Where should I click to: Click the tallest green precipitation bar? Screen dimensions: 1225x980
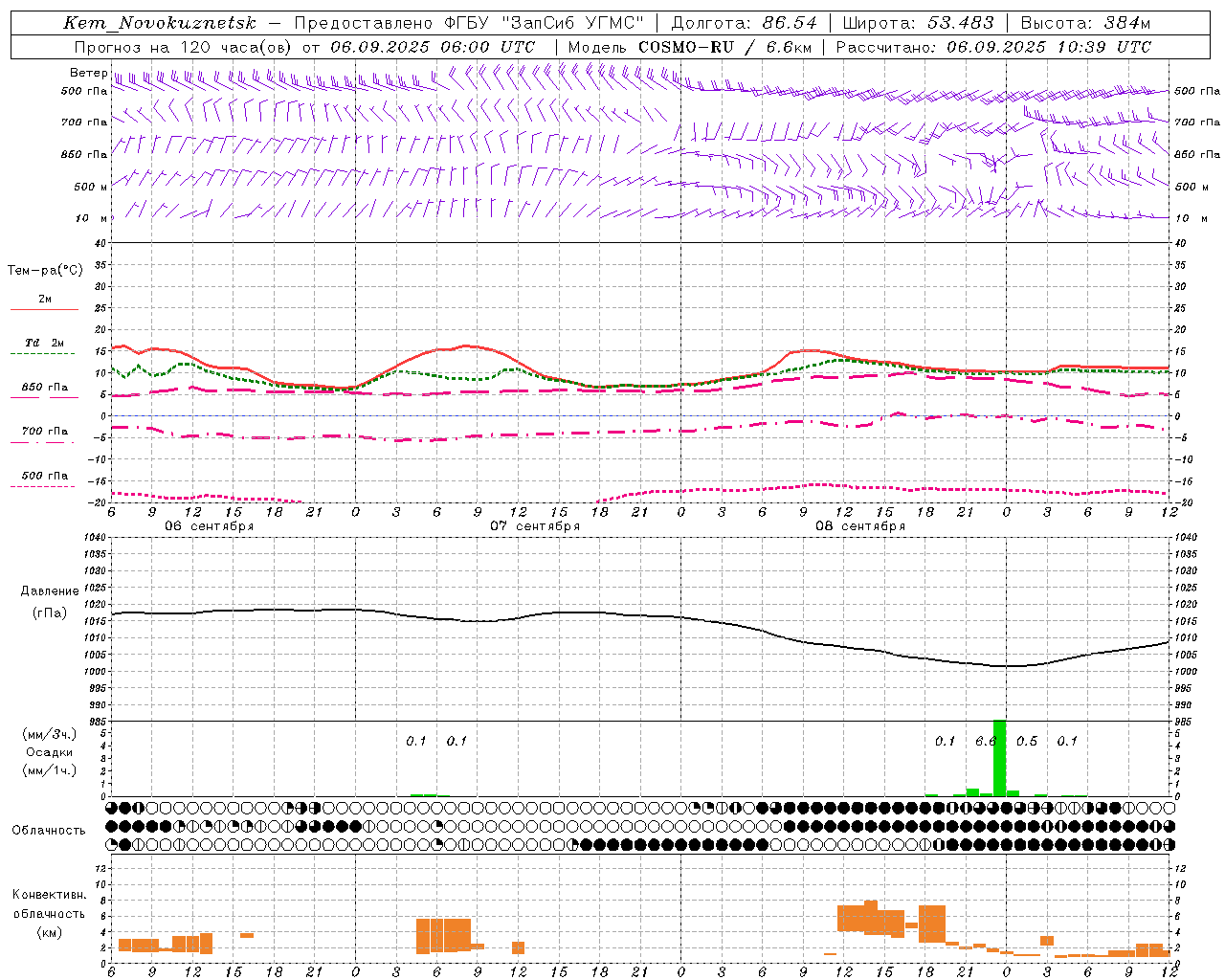pyautogui.click(x=999, y=758)
